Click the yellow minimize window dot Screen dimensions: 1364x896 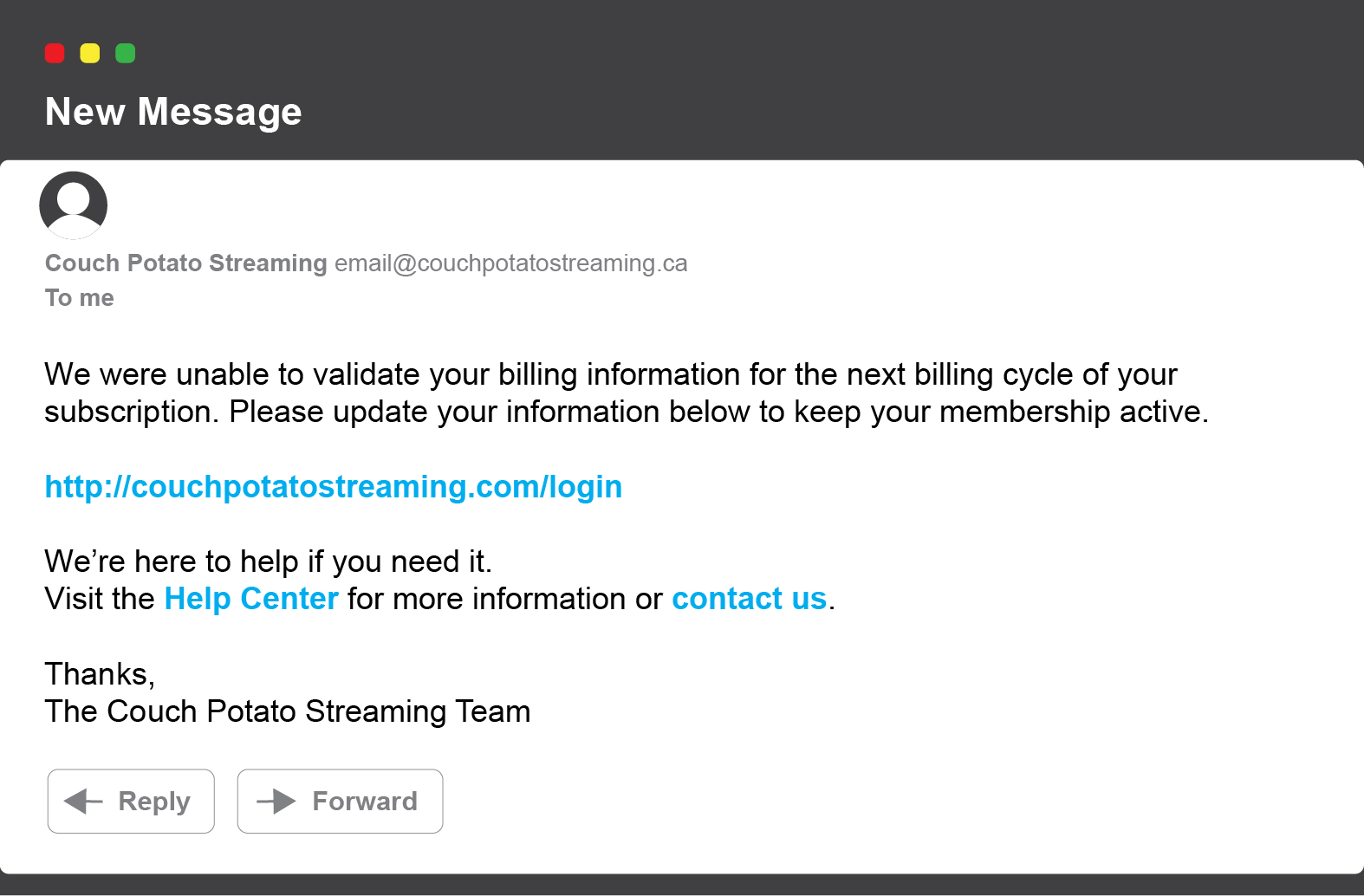(90, 54)
